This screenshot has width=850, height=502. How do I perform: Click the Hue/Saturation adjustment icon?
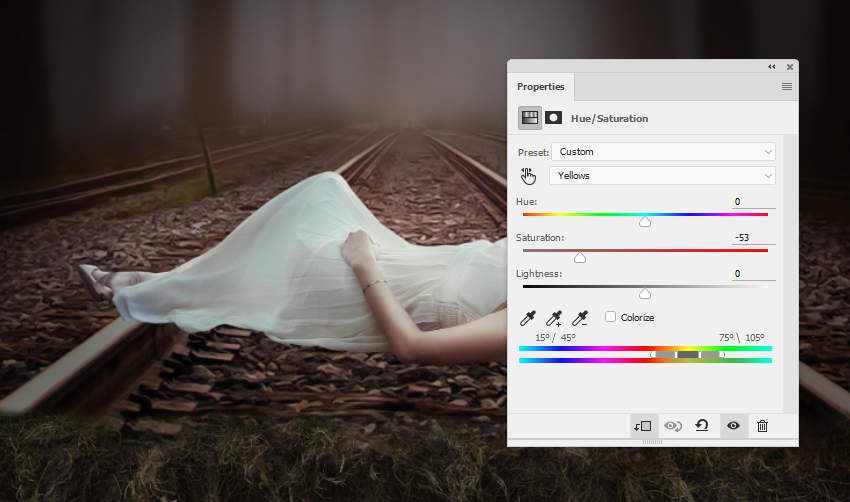[x=530, y=118]
